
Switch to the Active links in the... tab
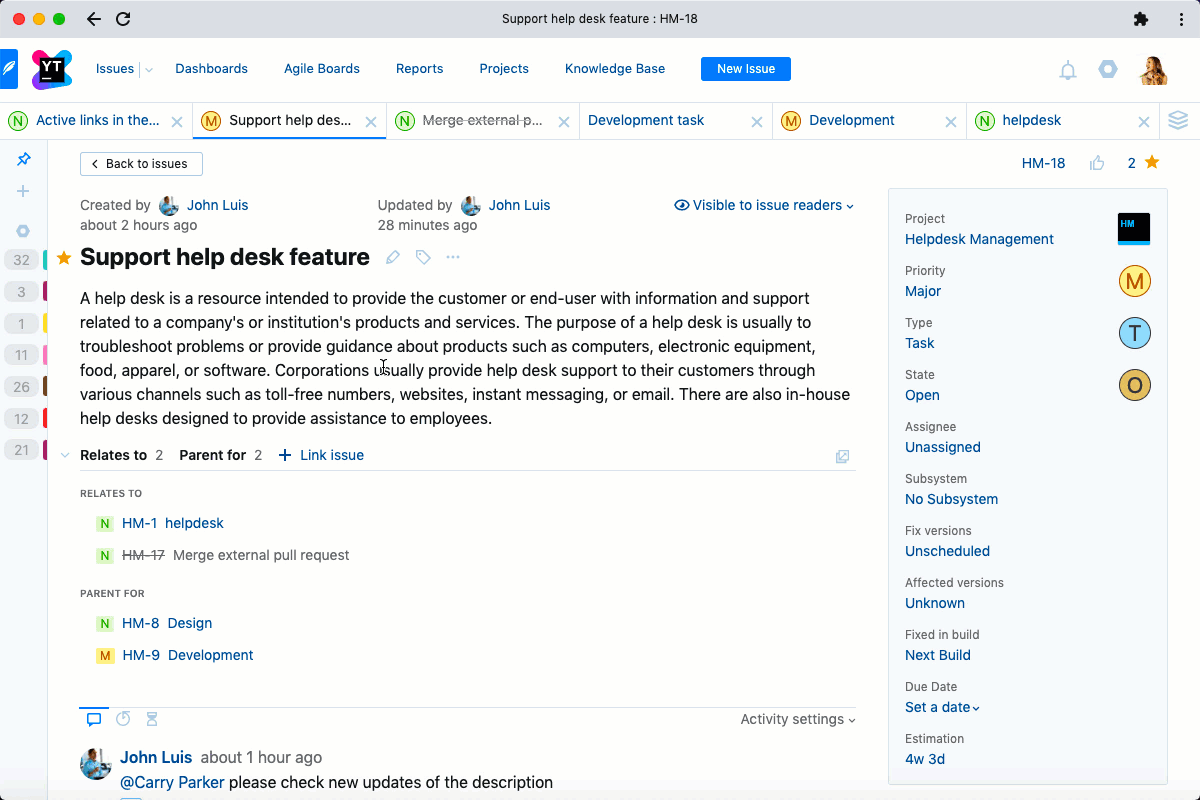(x=98, y=121)
